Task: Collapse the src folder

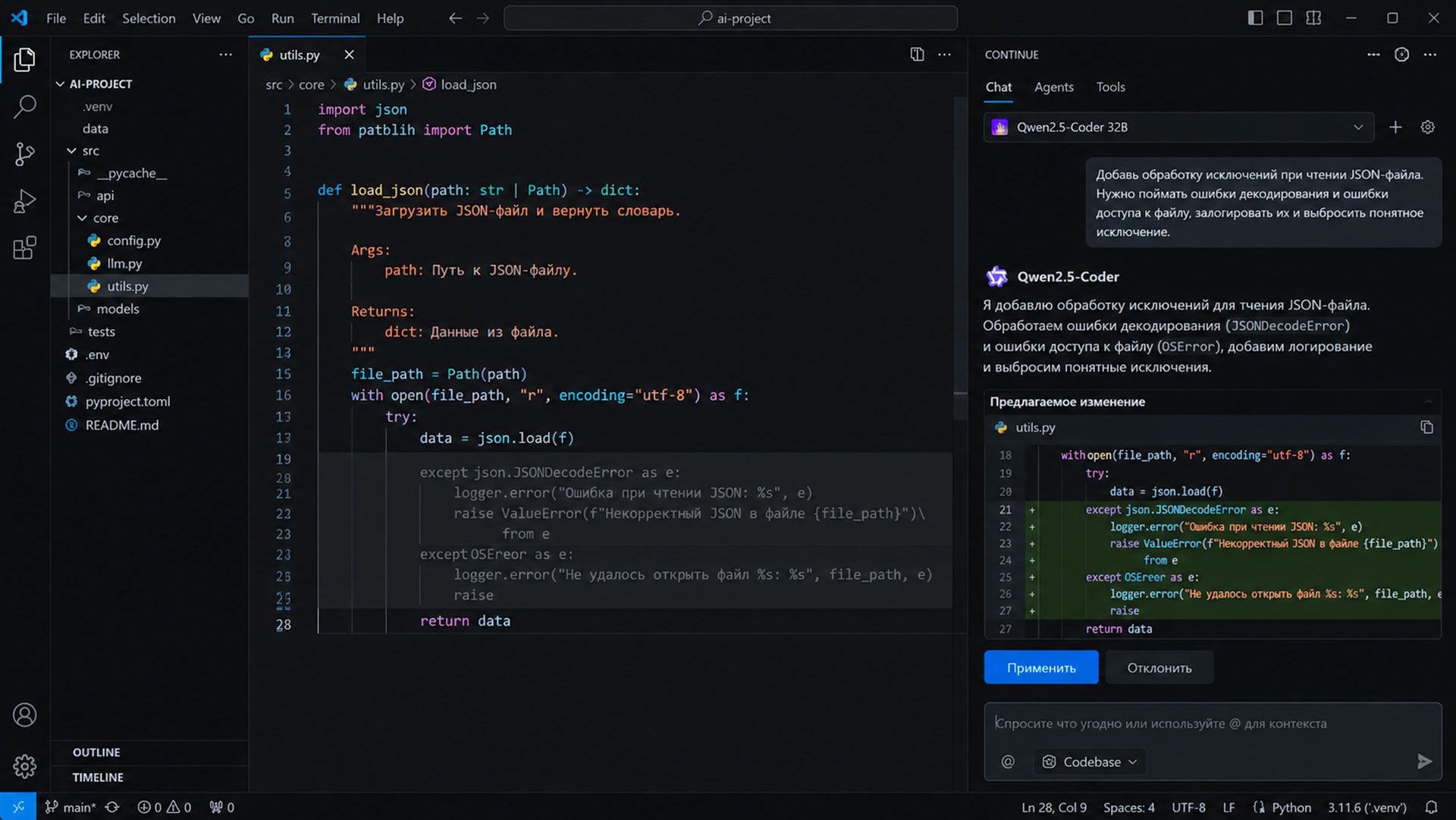Action: click(x=71, y=151)
